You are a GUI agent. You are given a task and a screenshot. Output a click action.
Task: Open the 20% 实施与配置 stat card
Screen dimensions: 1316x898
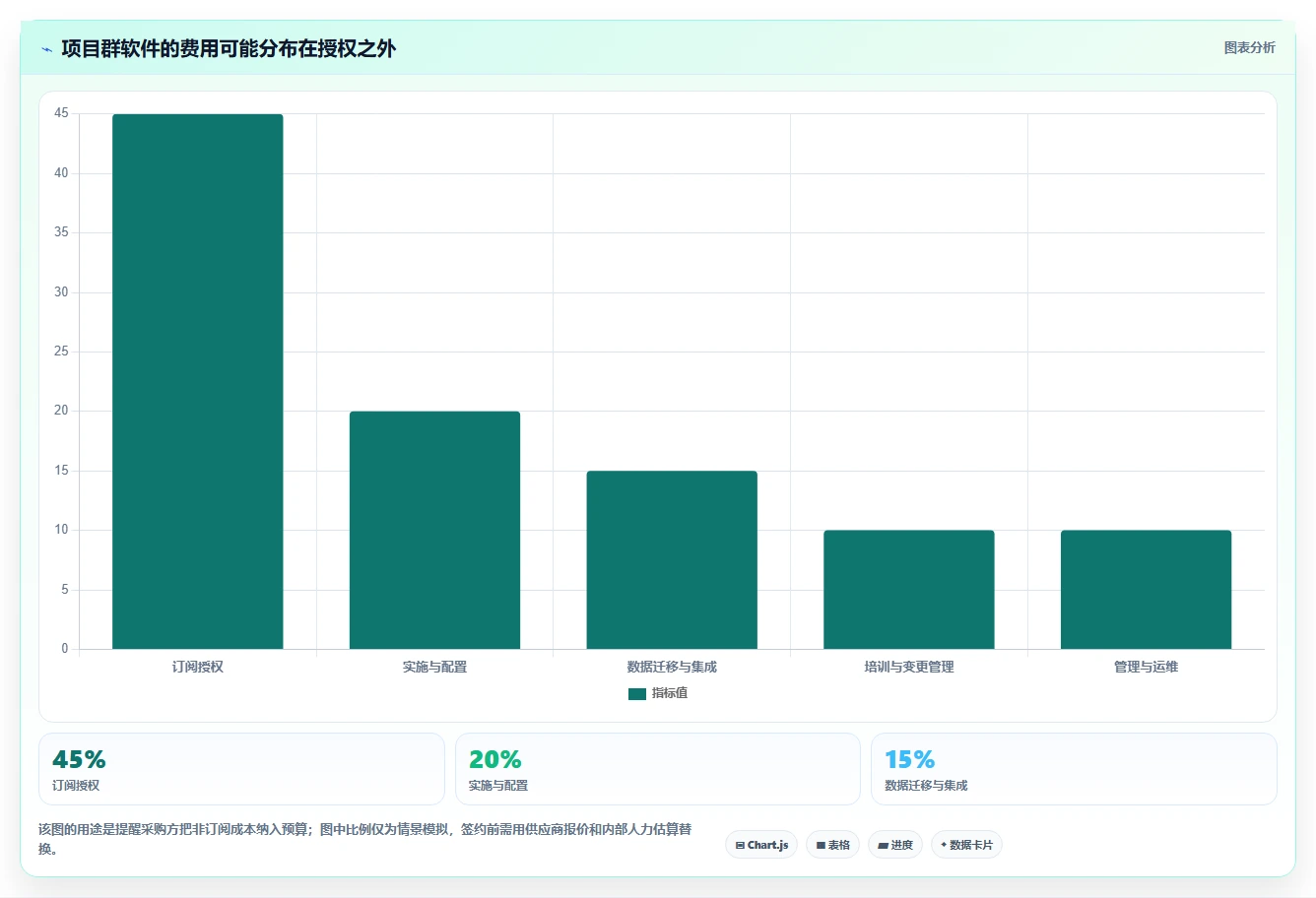(657, 769)
